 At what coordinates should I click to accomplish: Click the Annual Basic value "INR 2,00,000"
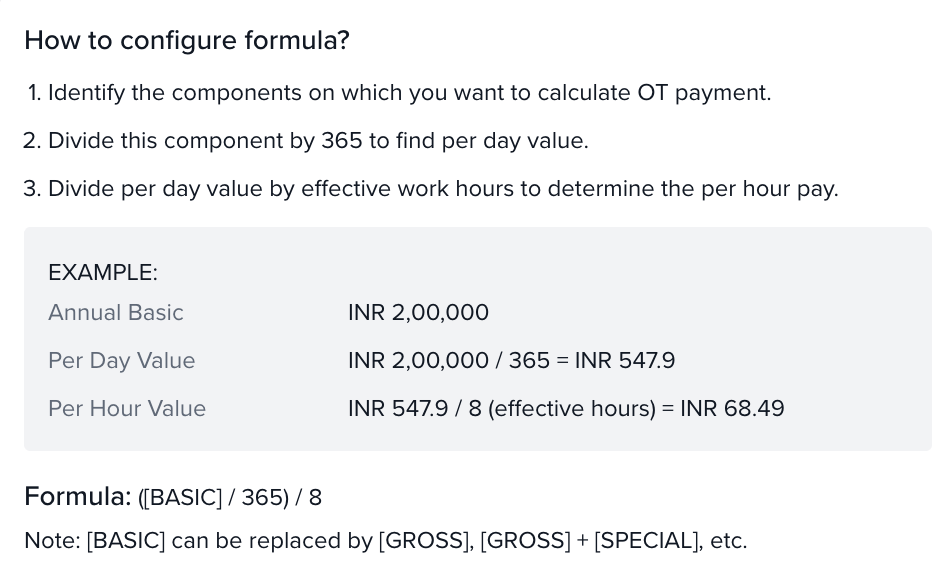pyautogui.click(x=418, y=313)
